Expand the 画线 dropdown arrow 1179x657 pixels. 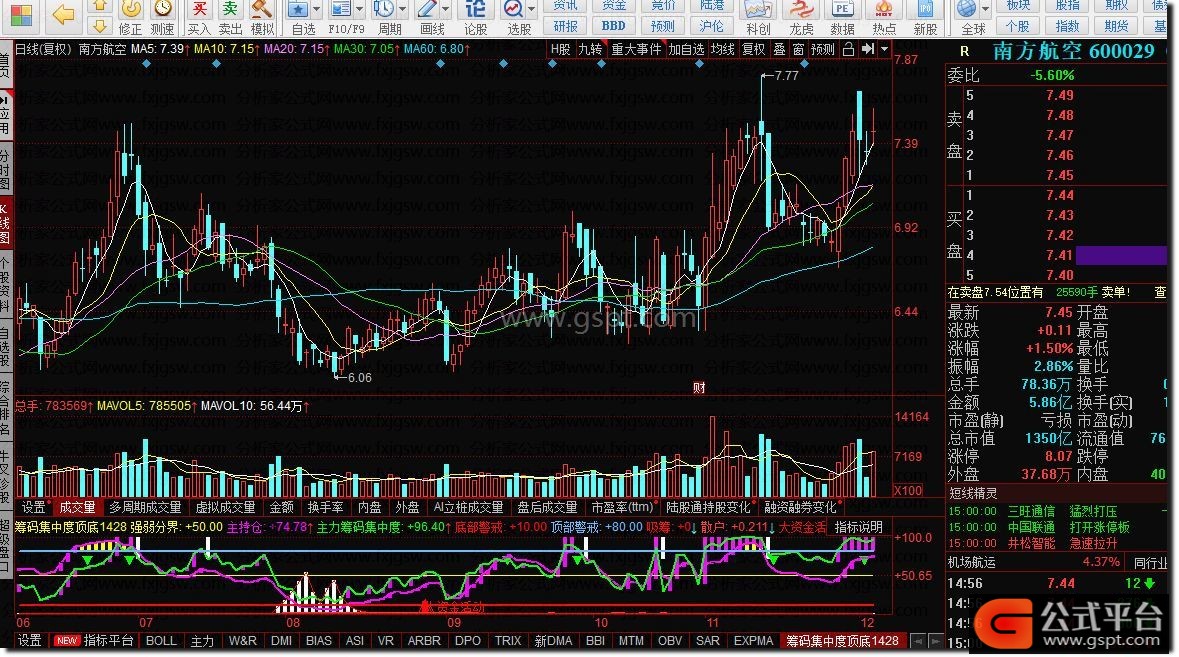click(x=445, y=10)
